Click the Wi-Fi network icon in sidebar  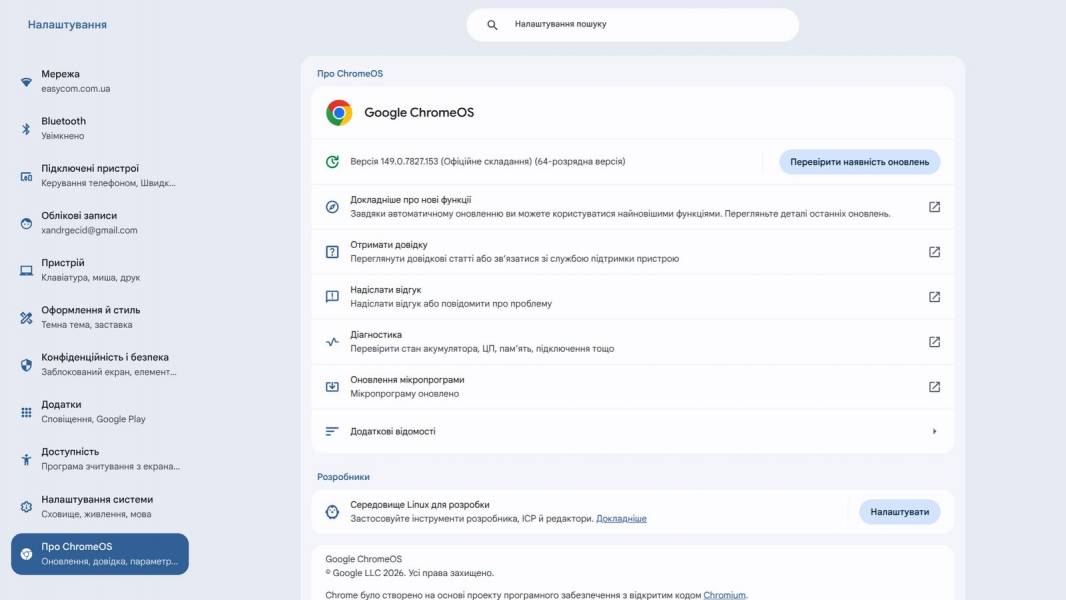26,82
